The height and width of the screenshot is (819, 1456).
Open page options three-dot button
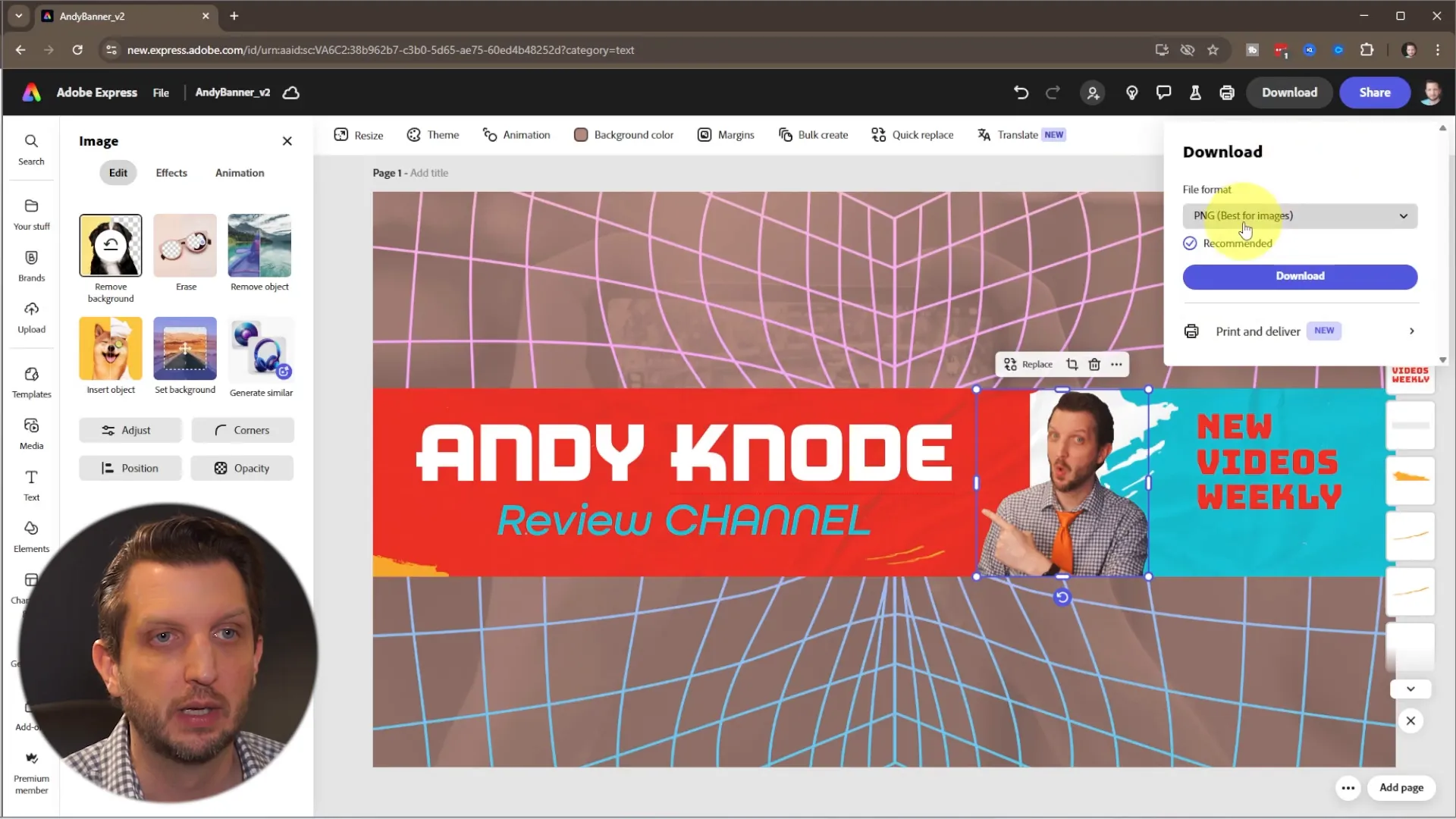(1348, 788)
